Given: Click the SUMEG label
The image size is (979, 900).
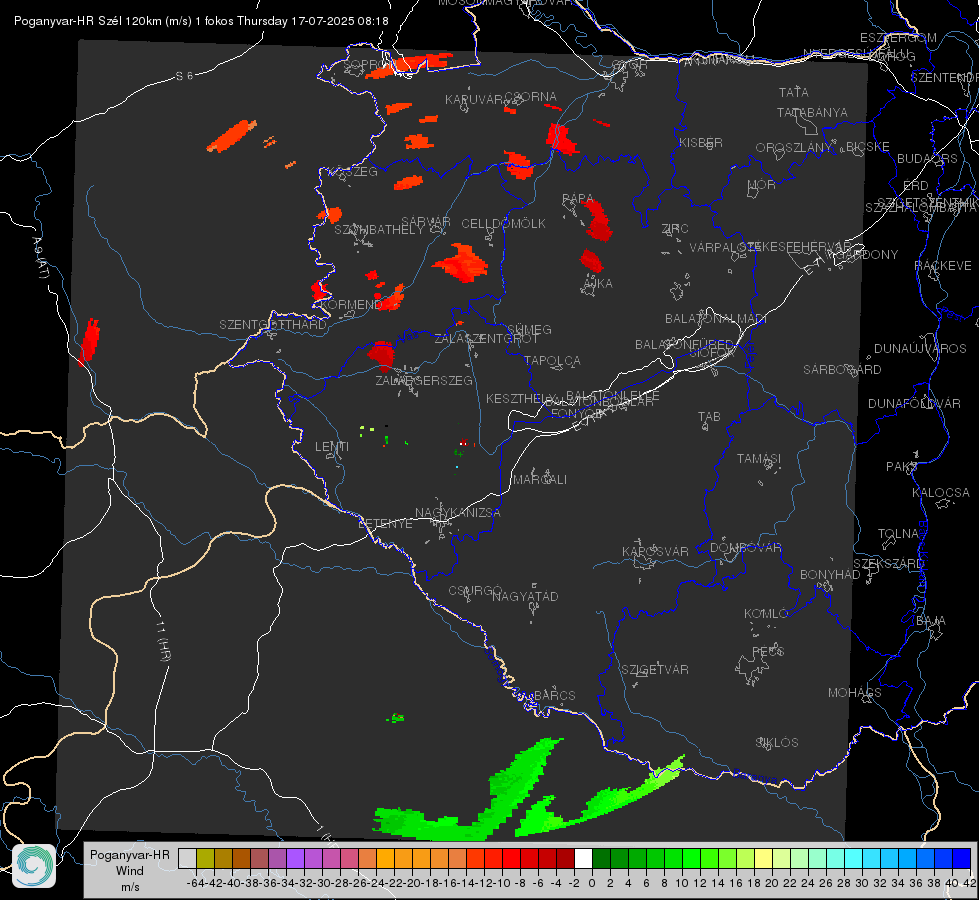Looking at the screenshot, I should click(529, 329).
